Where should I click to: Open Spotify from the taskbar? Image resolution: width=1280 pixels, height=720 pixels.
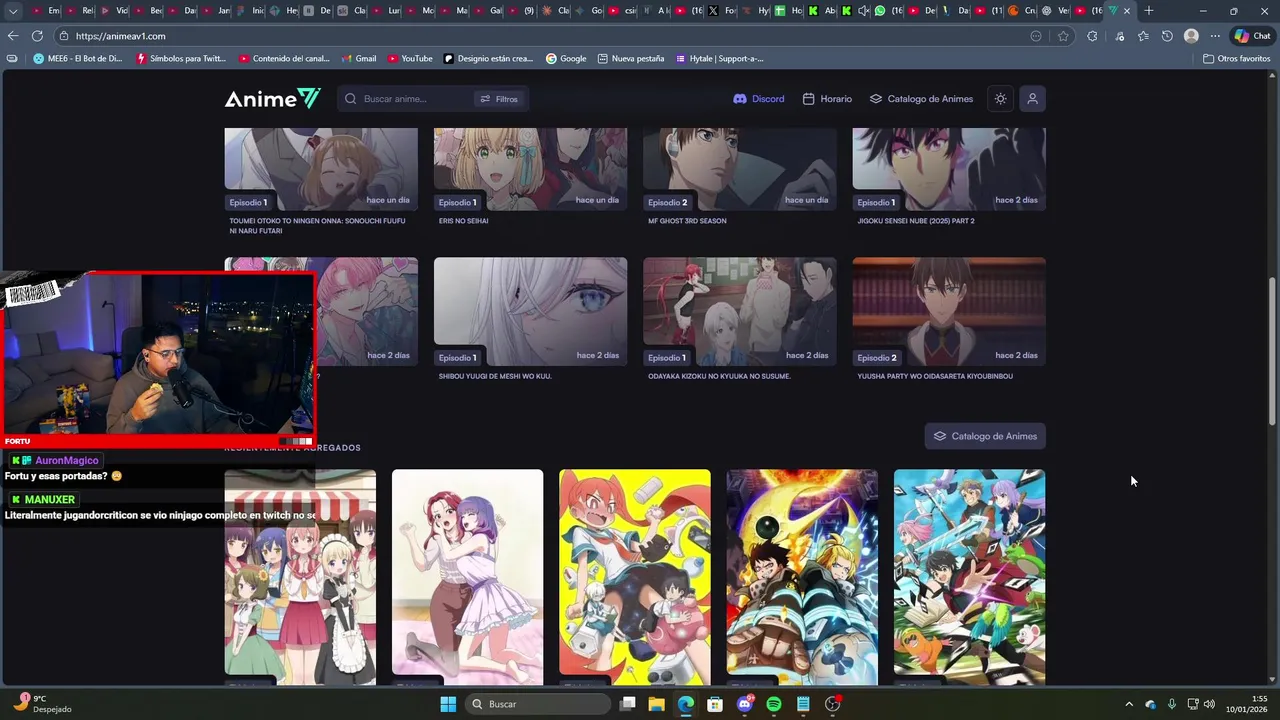(x=773, y=704)
